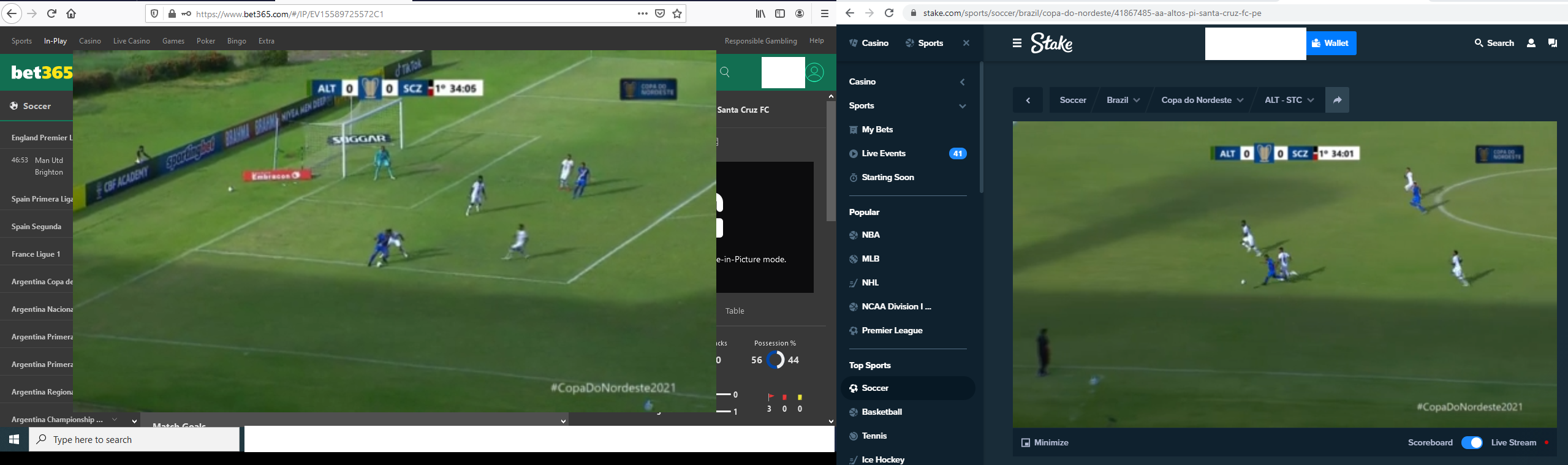
Task: Open Spain Segunda in bet365 list
Action: (36, 227)
